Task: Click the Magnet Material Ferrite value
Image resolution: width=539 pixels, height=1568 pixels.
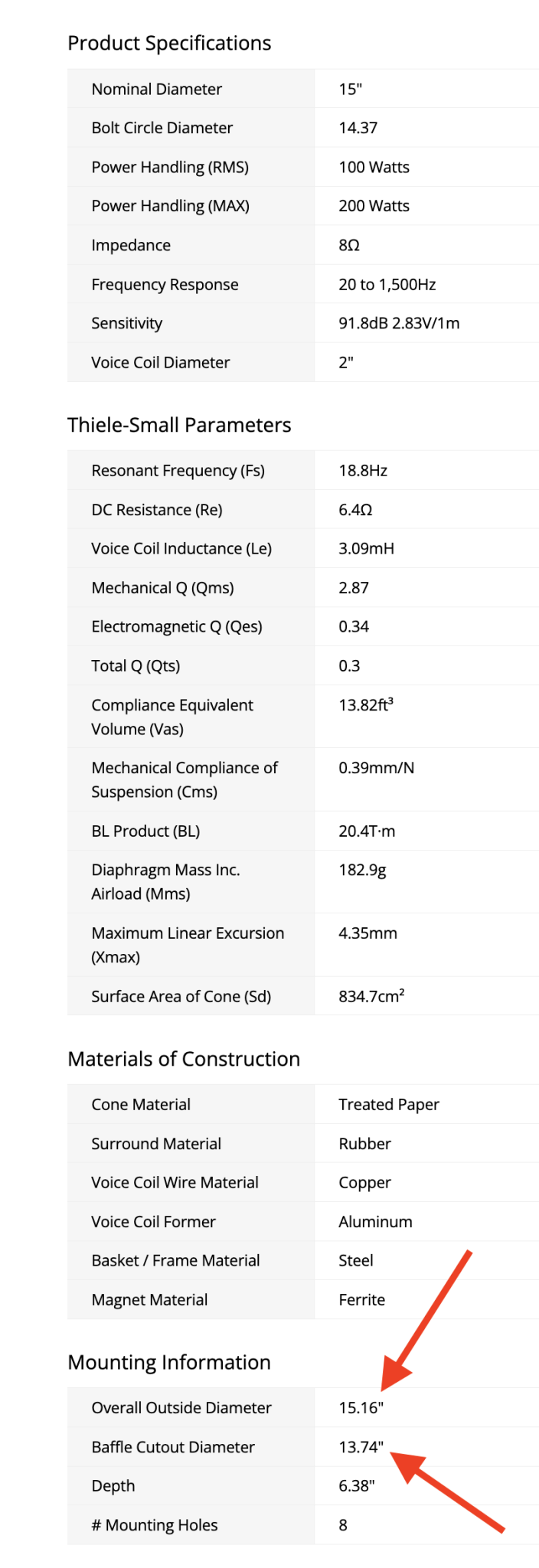Action: (x=362, y=1299)
